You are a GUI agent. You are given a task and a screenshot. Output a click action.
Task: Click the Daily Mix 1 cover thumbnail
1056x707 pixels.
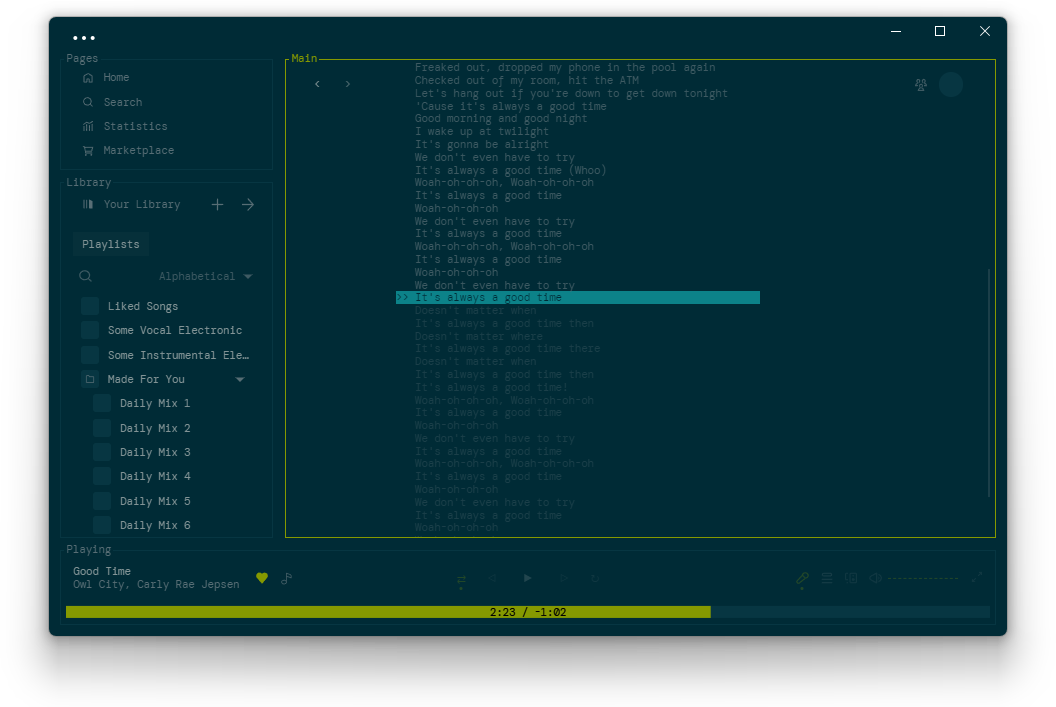click(x=102, y=403)
